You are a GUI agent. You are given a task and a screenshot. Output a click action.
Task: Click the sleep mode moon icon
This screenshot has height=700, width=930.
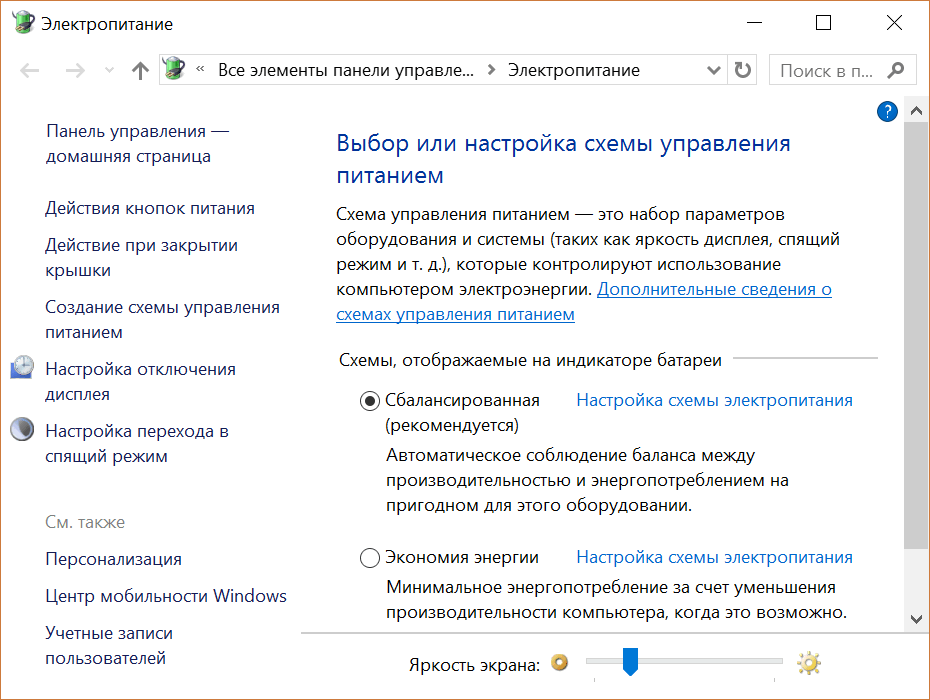22,430
